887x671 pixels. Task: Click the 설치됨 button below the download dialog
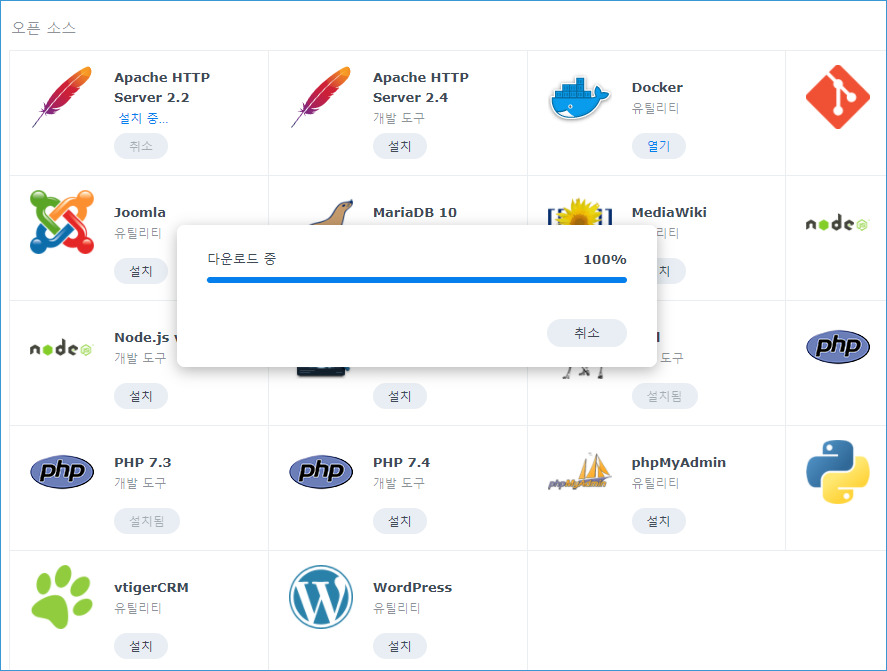[664, 396]
